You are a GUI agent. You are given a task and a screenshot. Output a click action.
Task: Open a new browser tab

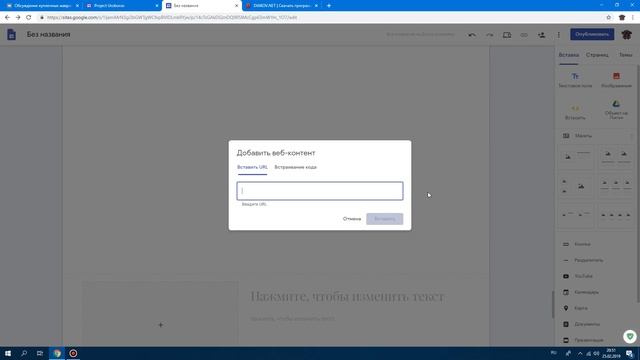point(329,6)
